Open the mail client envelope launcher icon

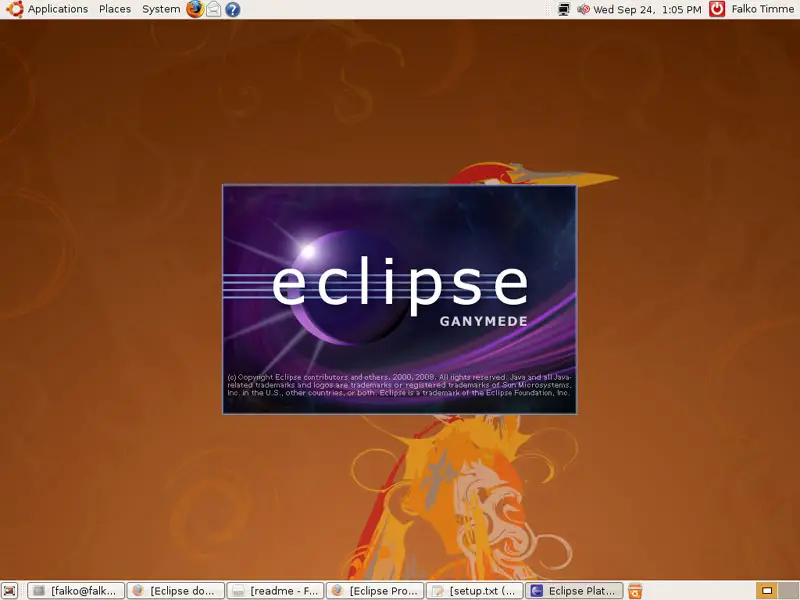pyautogui.click(x=214, y=9)
